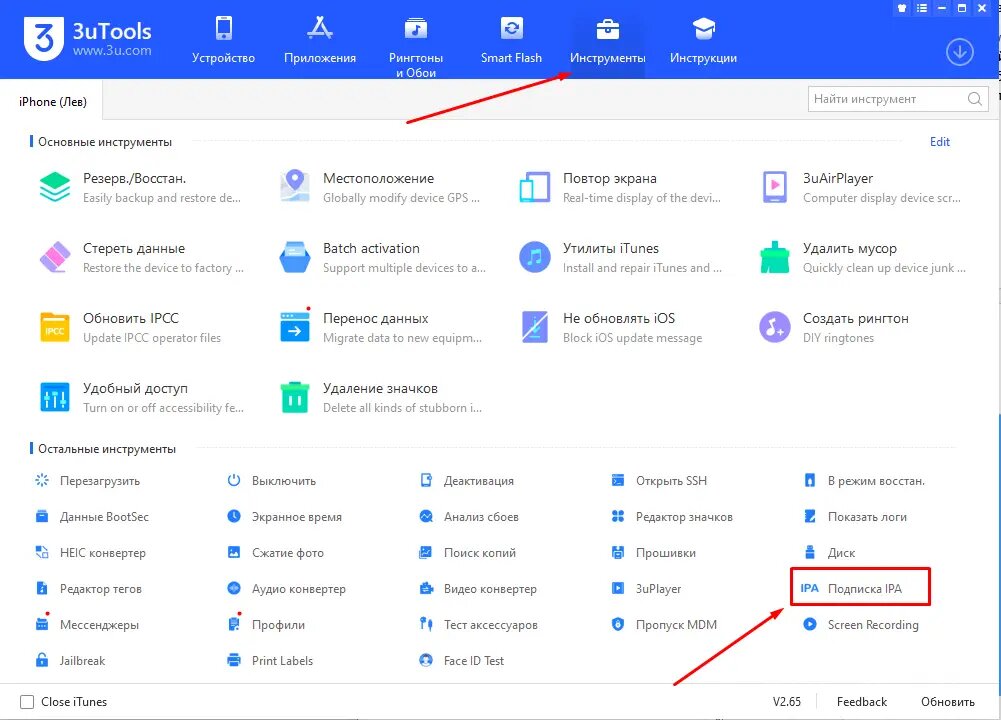The height and width of the screenshot is (720, 1001).
Task: Open Сжатие фото
Action: tap(276, 553)
